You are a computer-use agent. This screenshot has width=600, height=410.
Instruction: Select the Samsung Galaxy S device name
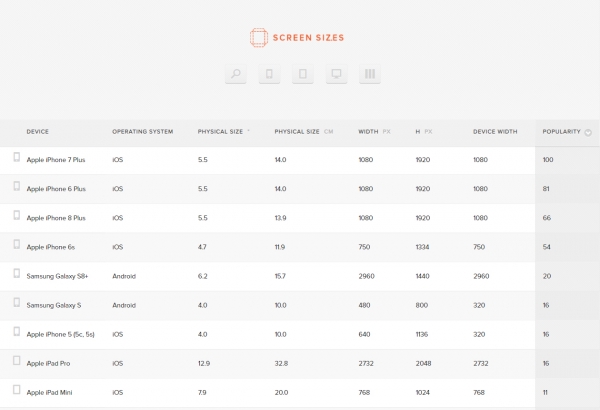[54, 305]
